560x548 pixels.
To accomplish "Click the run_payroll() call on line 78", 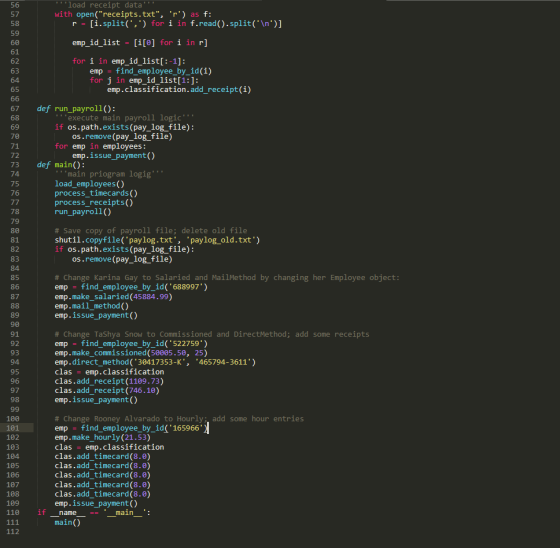I will pyautogui.click(x=82, y=211).
